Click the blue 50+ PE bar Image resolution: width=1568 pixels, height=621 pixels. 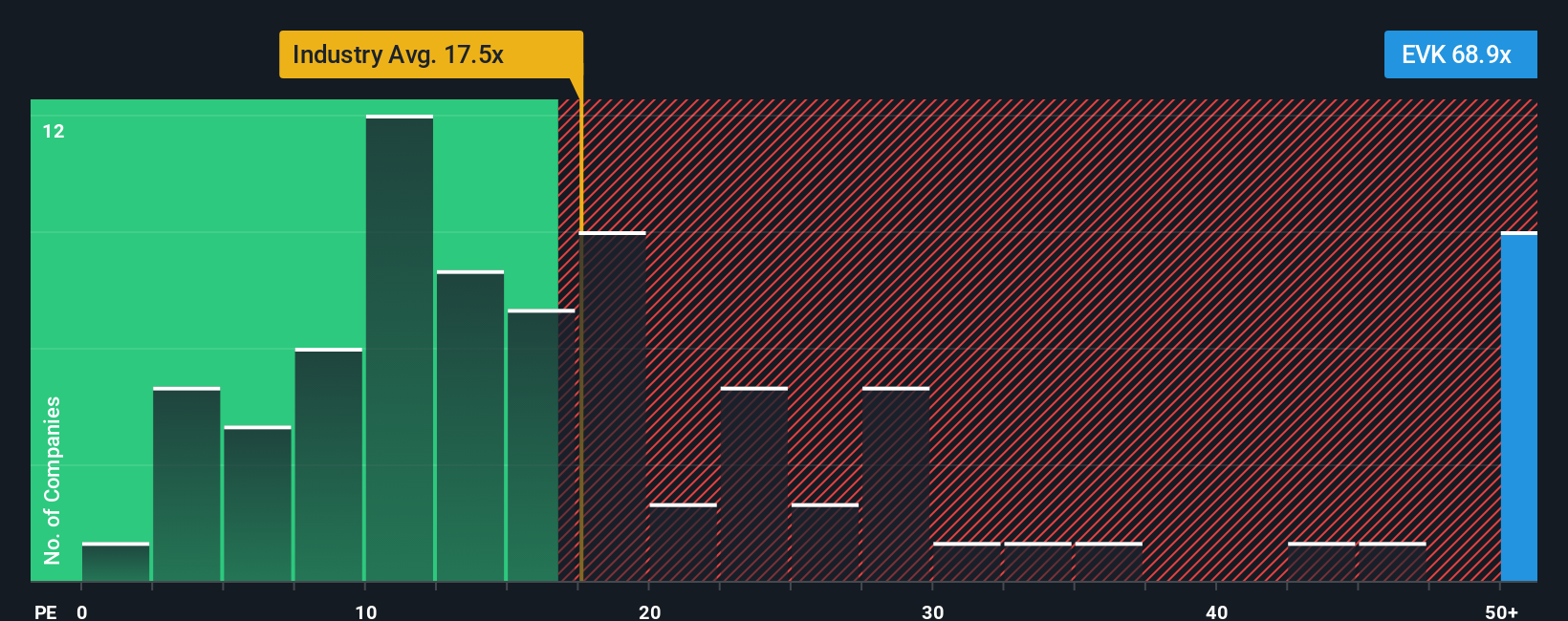pos(1519,406)
